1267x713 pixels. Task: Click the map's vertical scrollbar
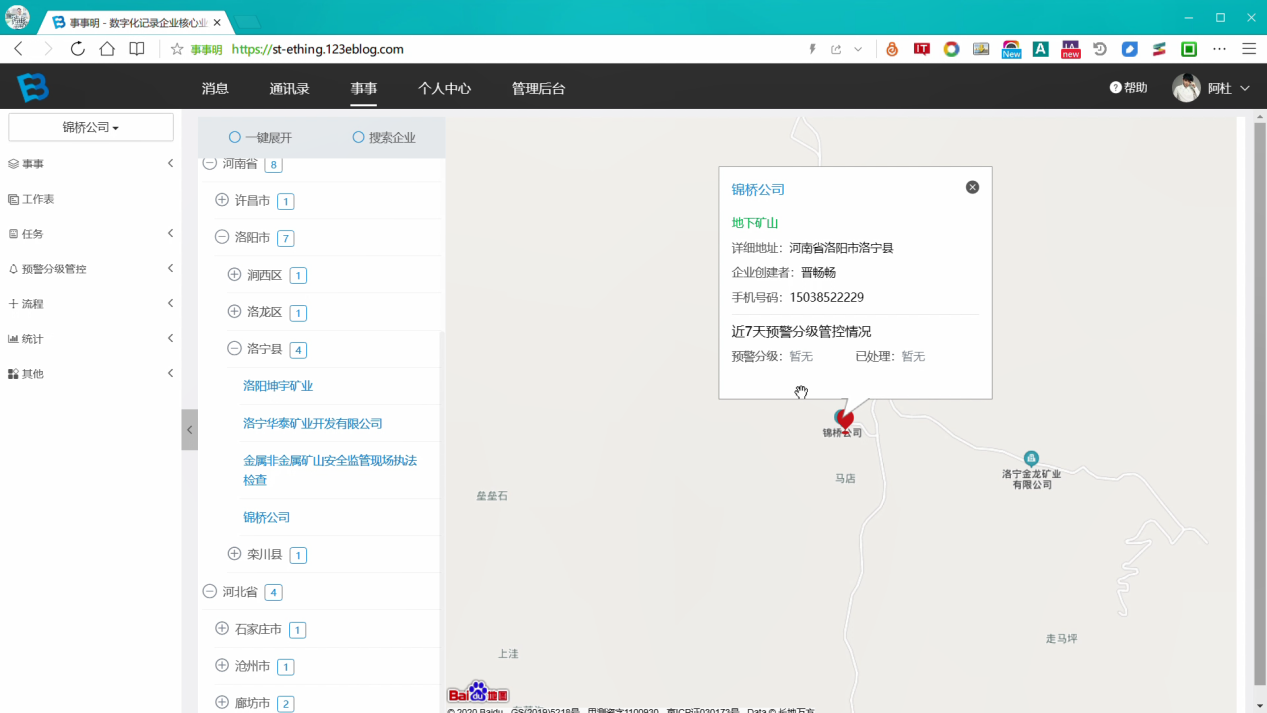1259,400
